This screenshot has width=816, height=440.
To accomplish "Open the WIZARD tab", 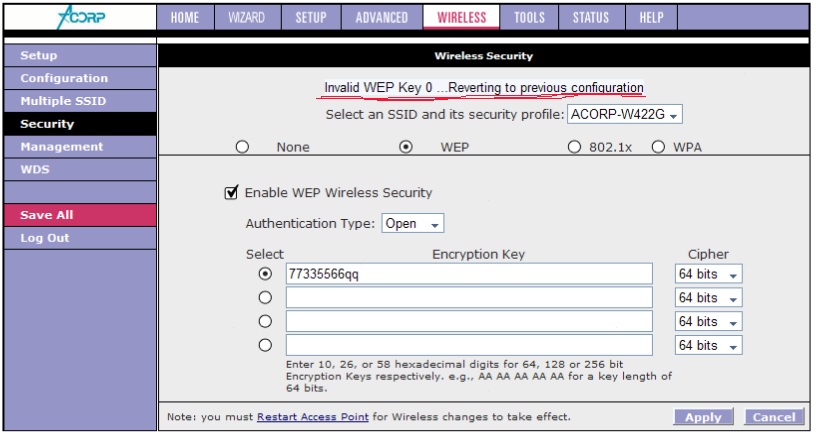I will pyautogui.click(x=245, y=17).
